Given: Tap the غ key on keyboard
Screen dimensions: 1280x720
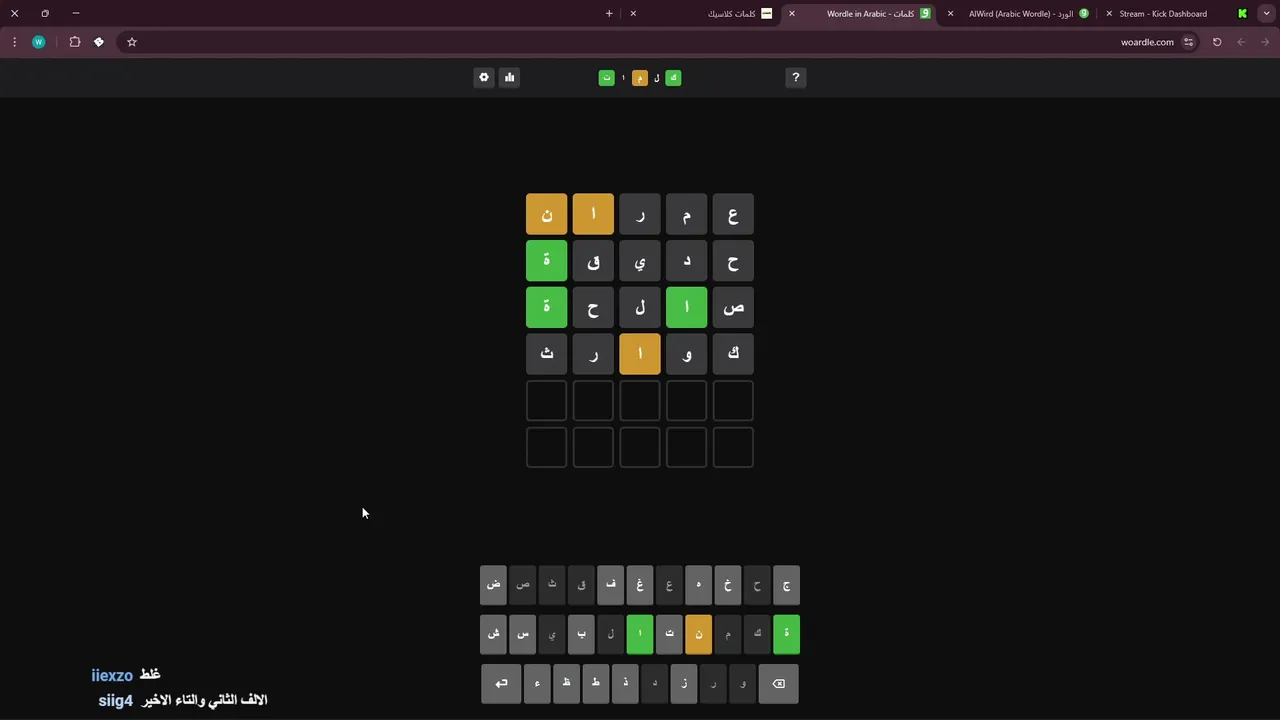Looking at the screenshot, I should tap(640, 585).
